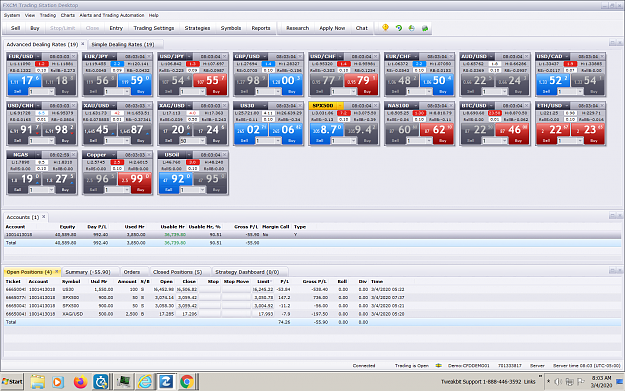Click the pie chart toolbar icon
Viewport: 625px width, 391px height.
[x=412, y=28]
